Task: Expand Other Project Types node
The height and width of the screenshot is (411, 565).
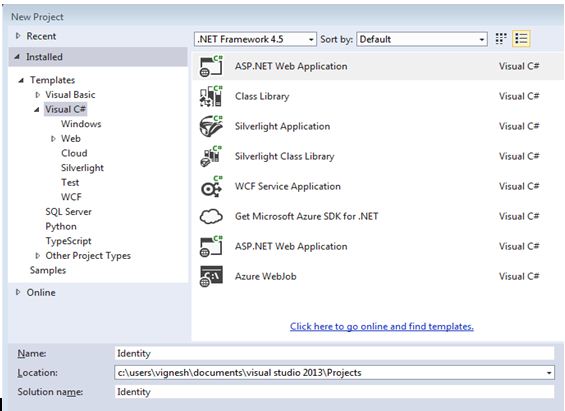Action: 37,256
